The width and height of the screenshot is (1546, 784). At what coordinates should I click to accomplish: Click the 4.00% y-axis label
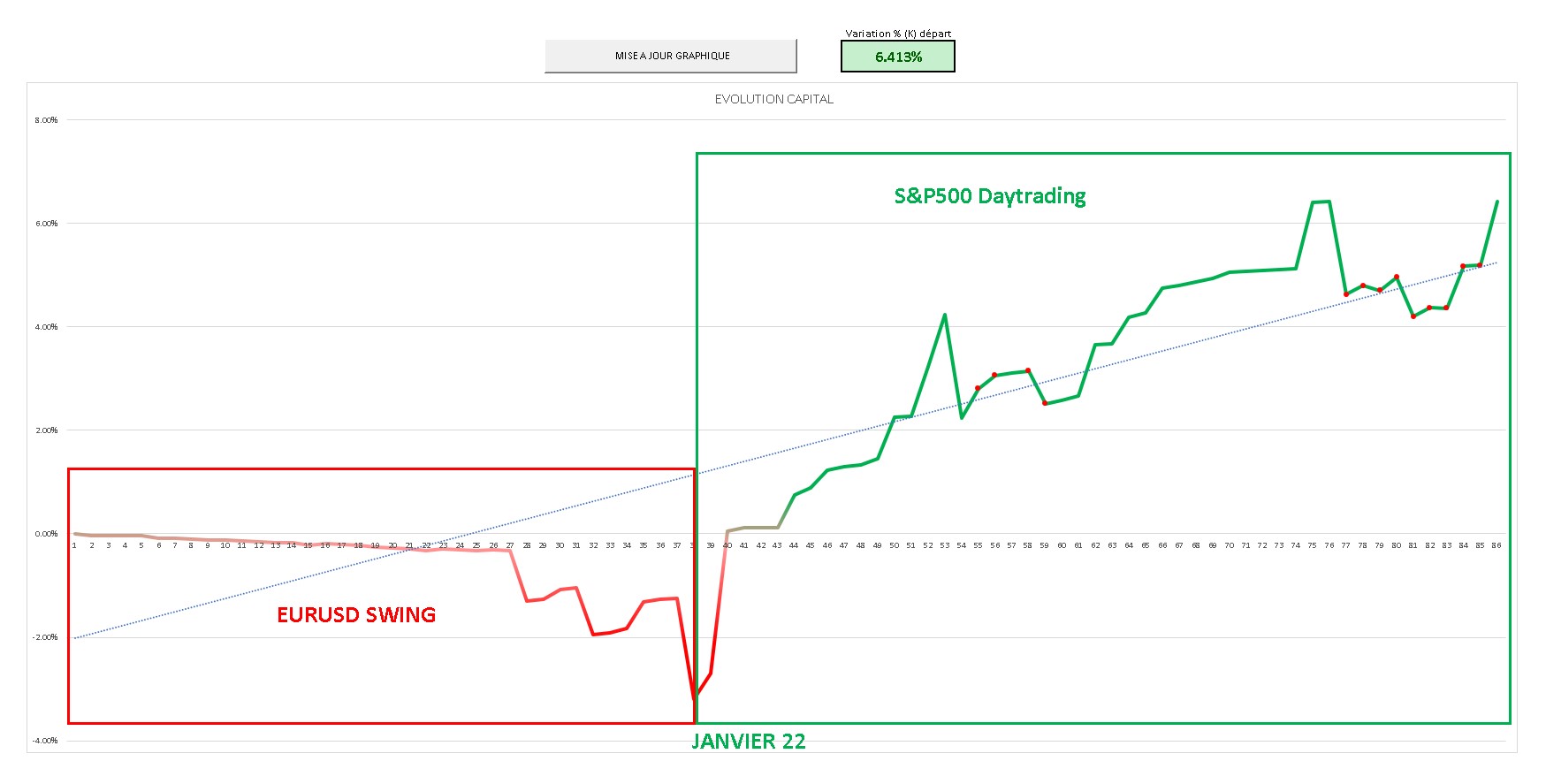point(46,327)
